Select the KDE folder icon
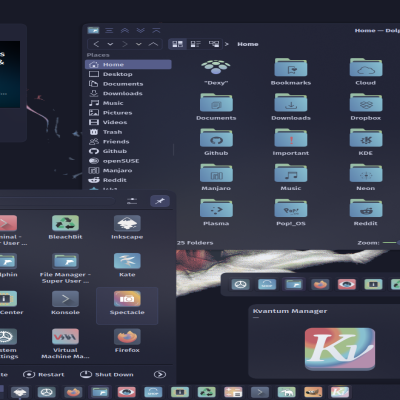 [366, 138]
